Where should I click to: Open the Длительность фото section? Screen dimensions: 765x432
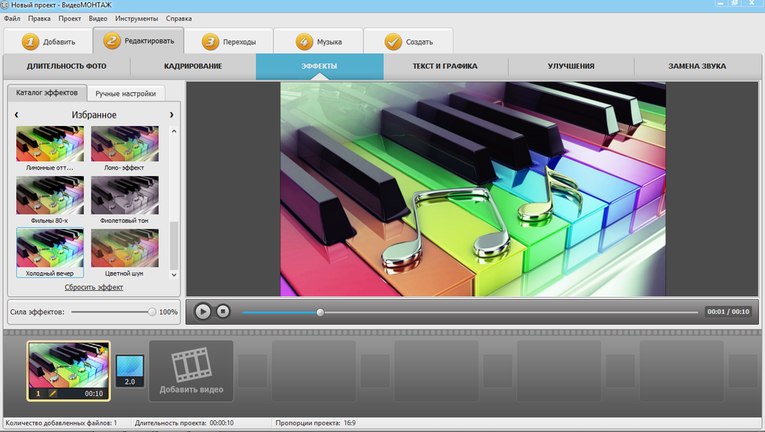coord(66,66)
